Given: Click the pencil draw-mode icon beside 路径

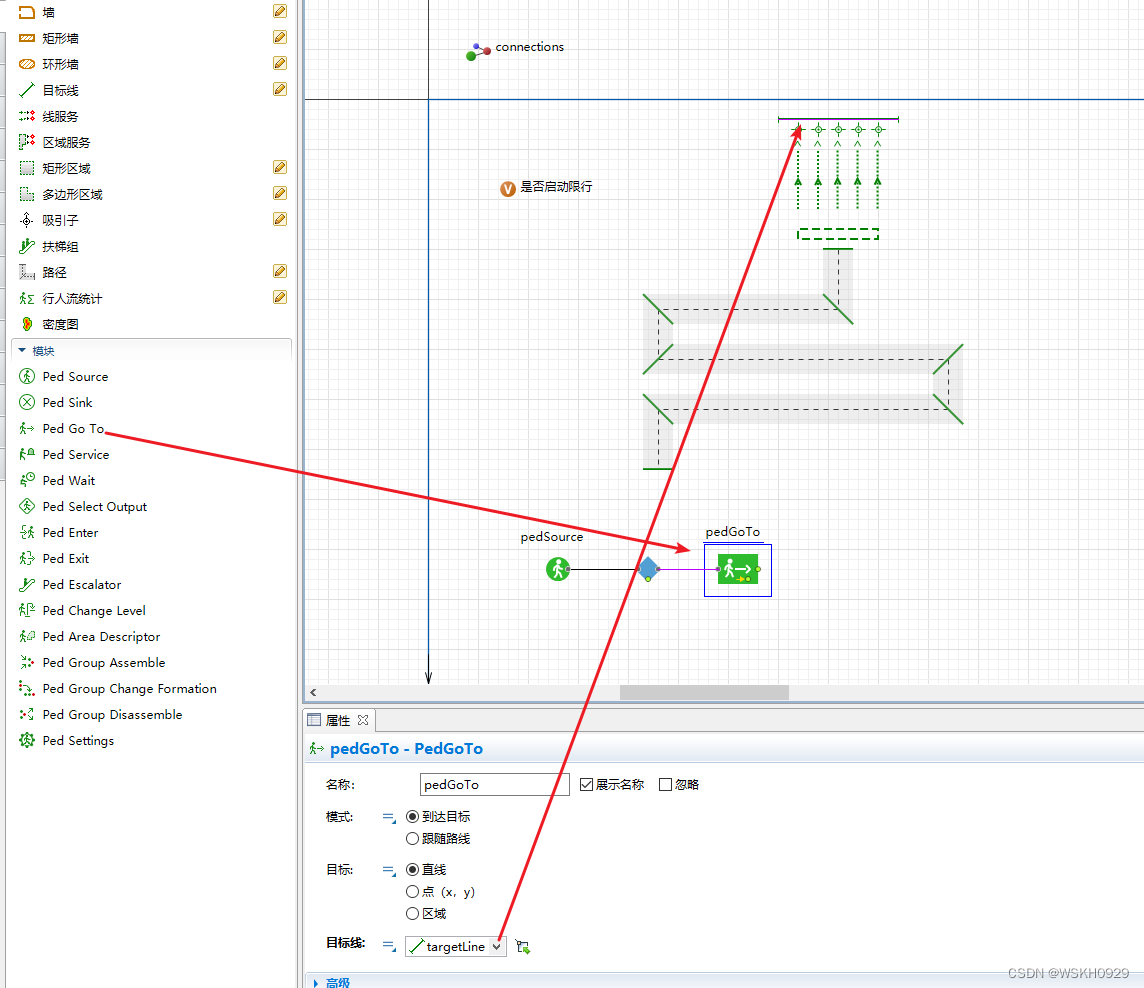Looking at the screenshot, I should coord(280,271).
